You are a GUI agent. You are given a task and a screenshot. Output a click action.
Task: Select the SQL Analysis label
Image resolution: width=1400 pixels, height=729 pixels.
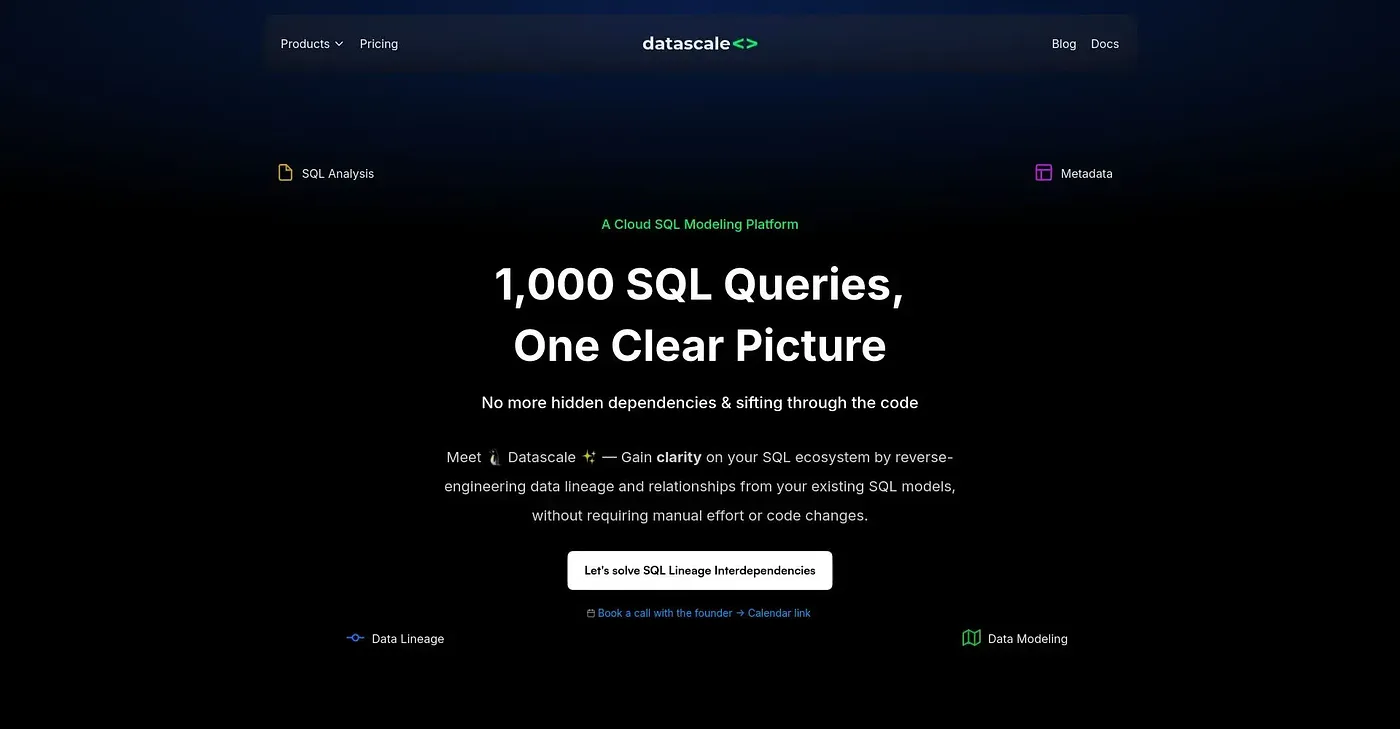click(338, 174)
